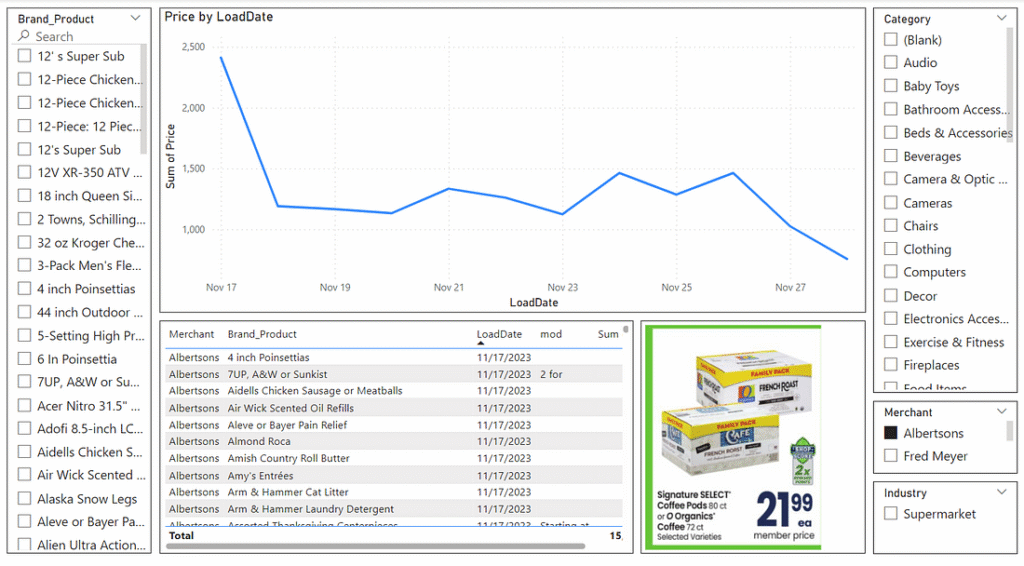The width and height of the screenshot is (1024, 566).
Task: Click the LoadDate x-axis title
Action: click(x=534, y=302)
